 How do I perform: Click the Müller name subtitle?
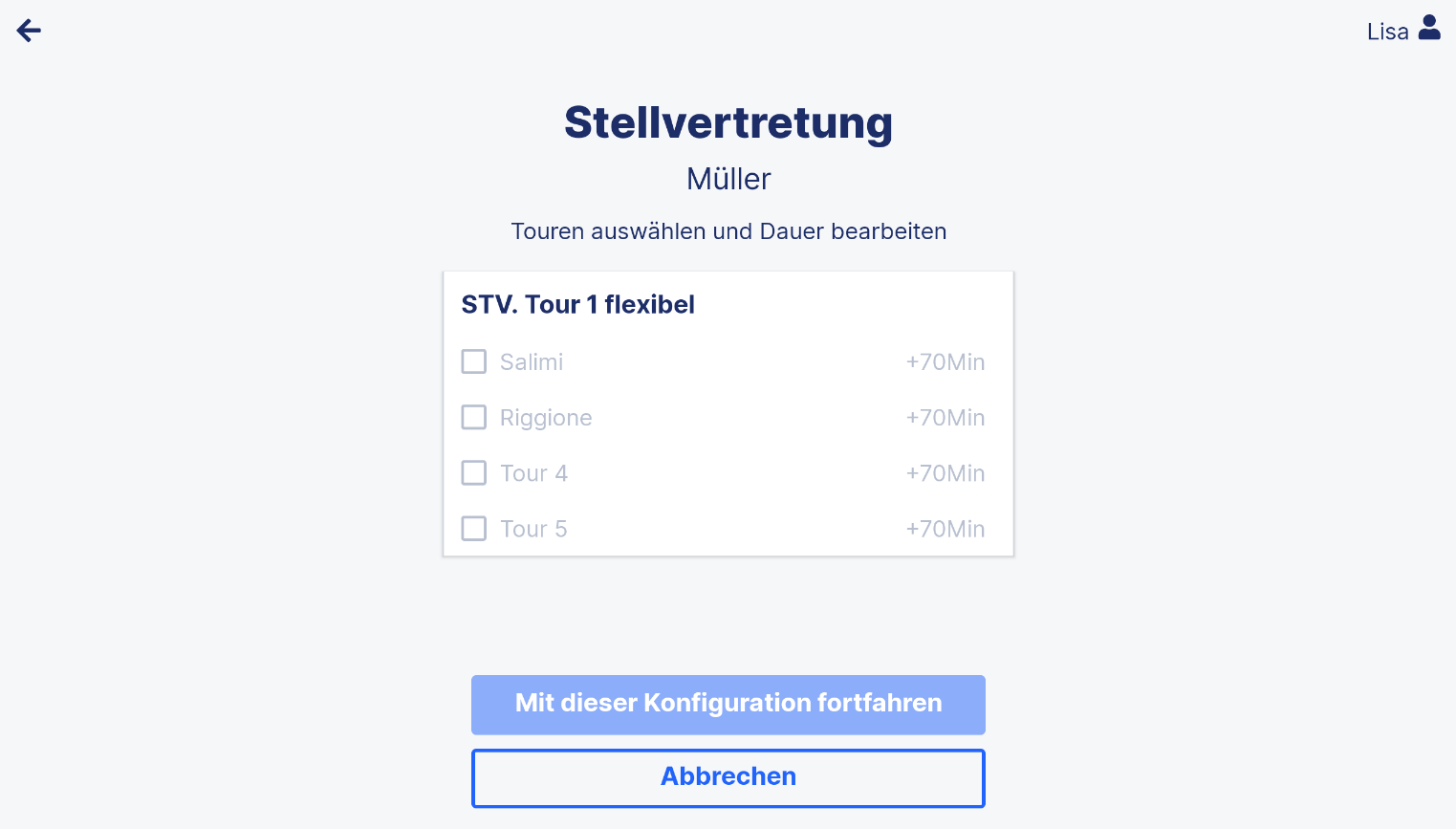point(728,179)
